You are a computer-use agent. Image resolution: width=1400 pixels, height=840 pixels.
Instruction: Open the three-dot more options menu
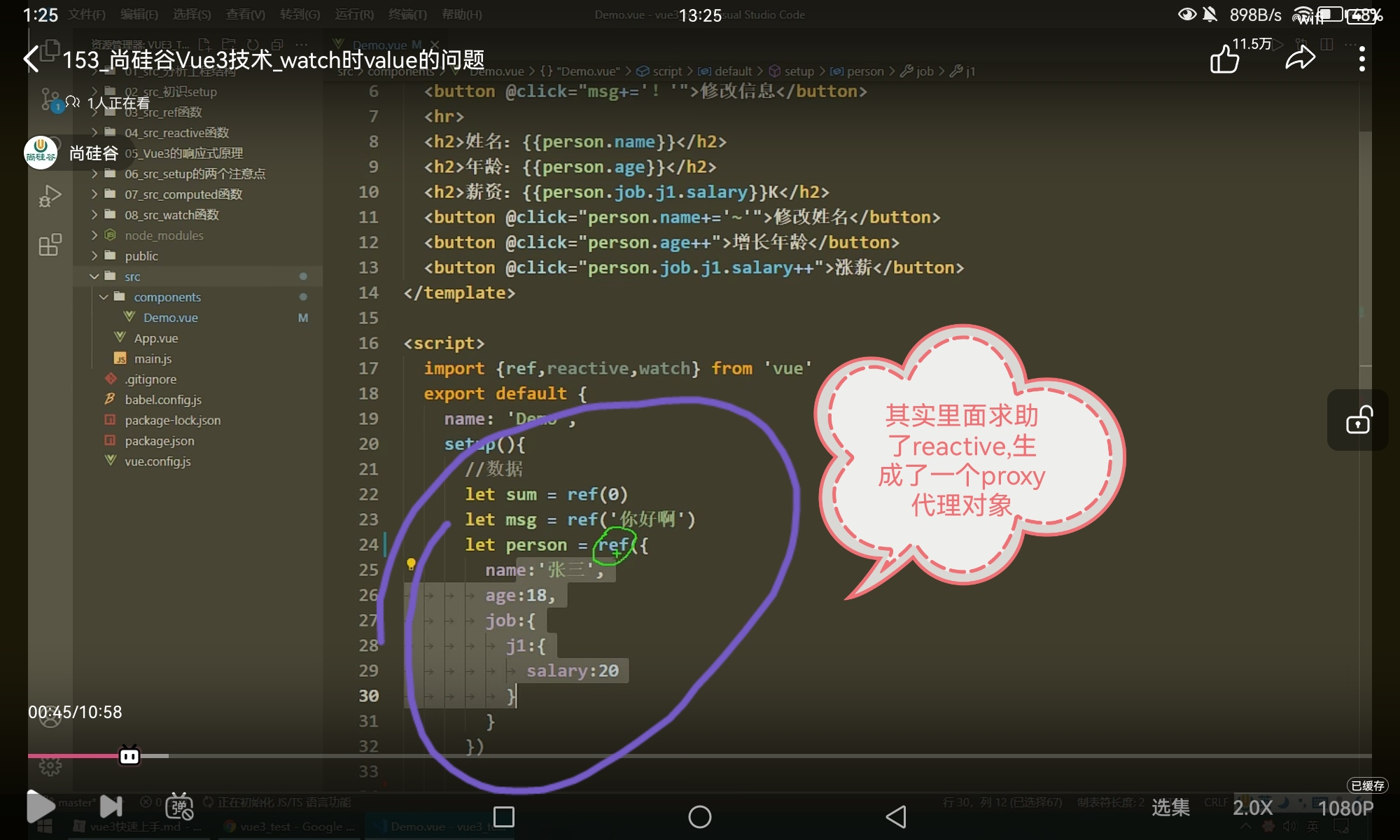[1361, 59]
